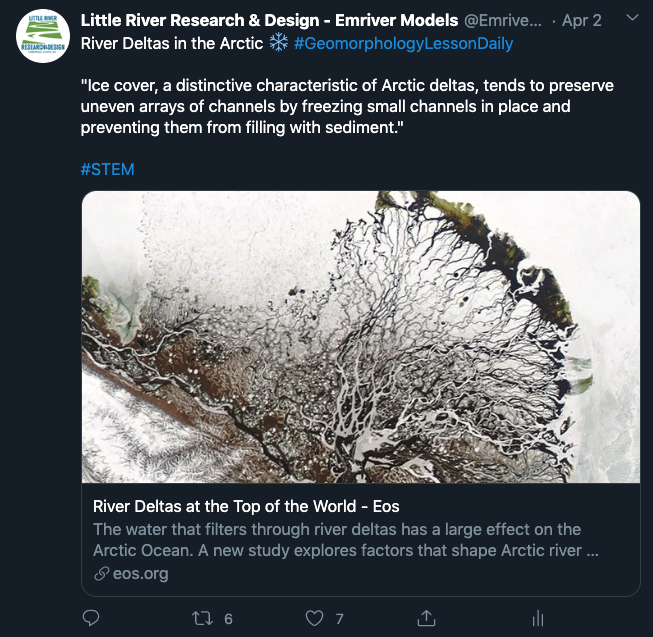Open the Arctic river delta satellite image

tap(360, 337)
